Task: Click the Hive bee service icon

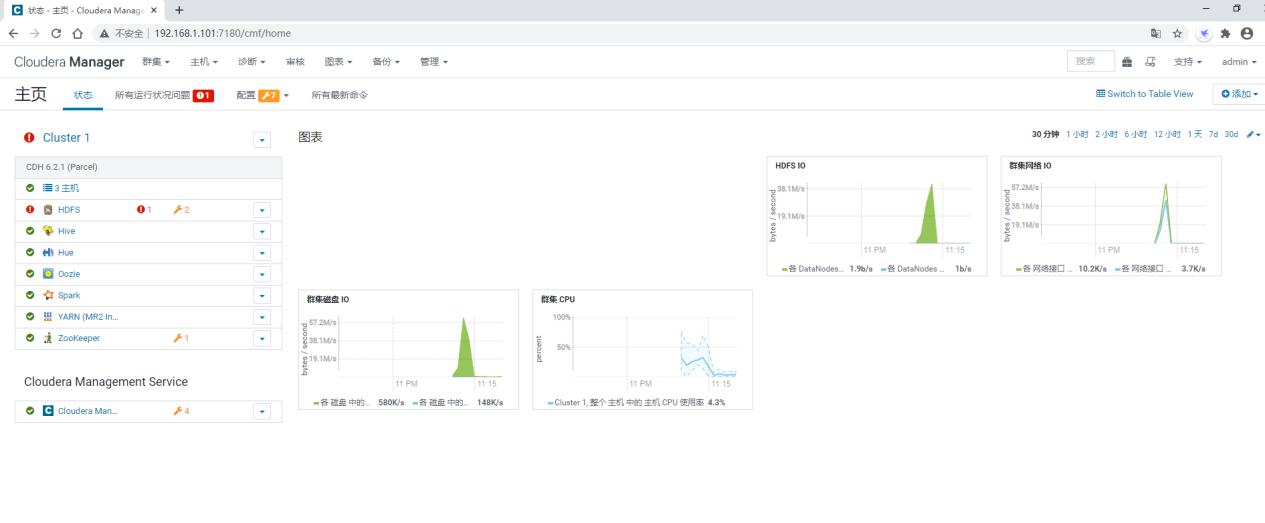Action: click(48, 231)
